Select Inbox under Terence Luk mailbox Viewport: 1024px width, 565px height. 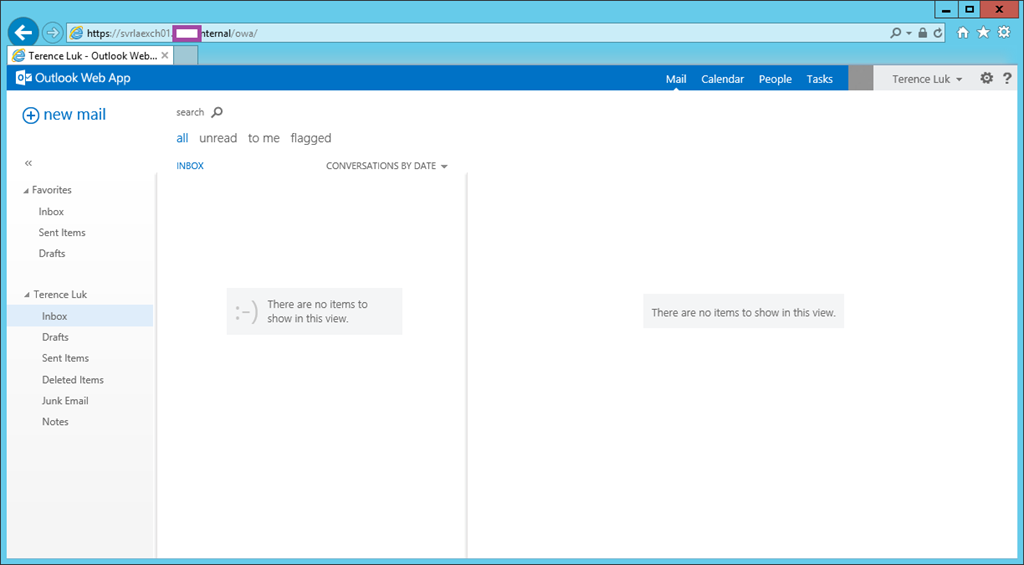click(x=80, y=316)
